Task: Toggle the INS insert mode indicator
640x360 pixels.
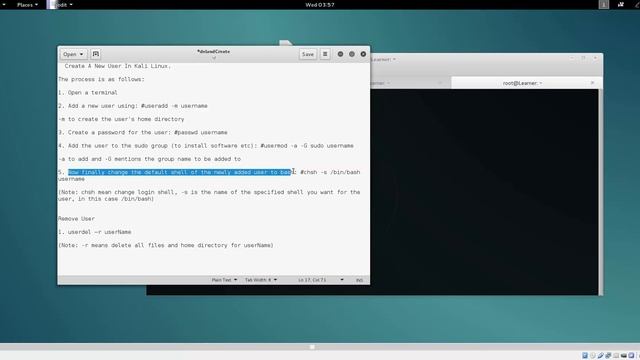Action: (x=359, y=280)
